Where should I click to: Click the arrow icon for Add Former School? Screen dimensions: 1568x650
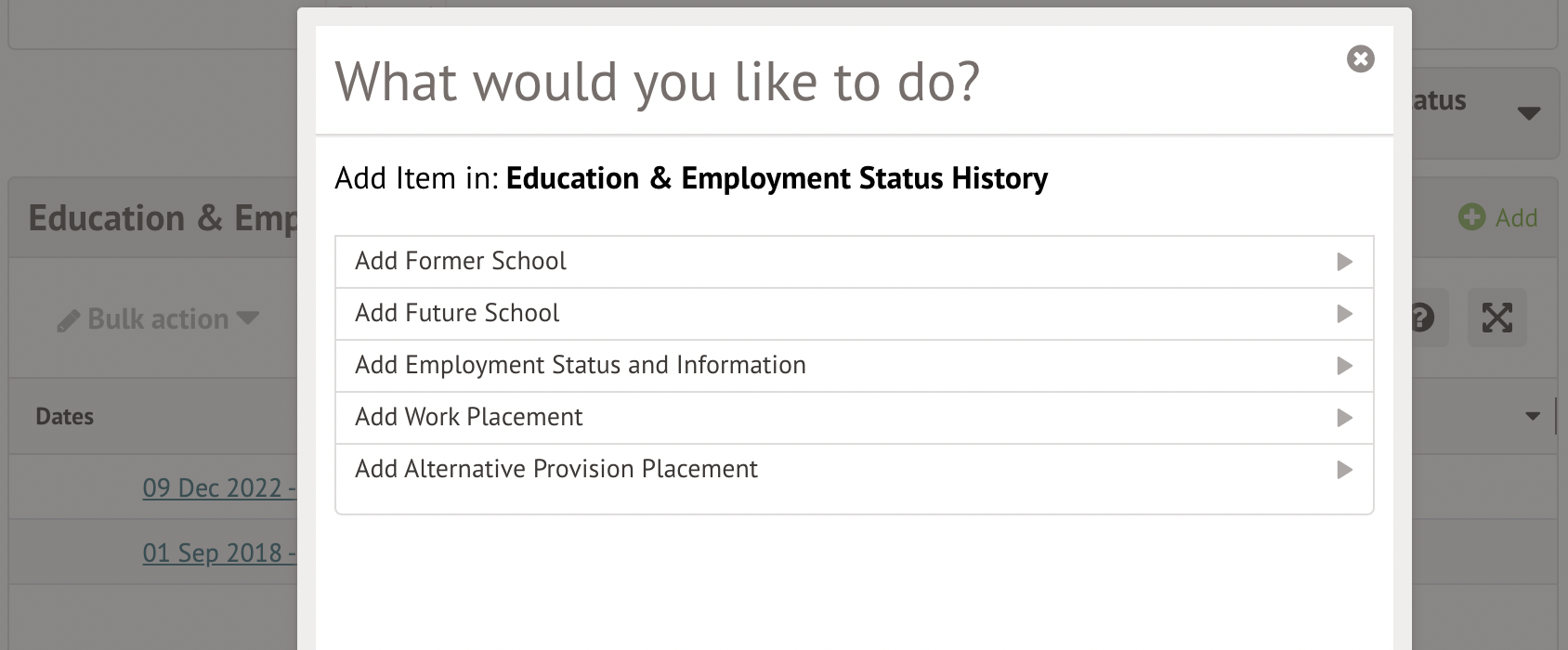tap(1344, 262)
